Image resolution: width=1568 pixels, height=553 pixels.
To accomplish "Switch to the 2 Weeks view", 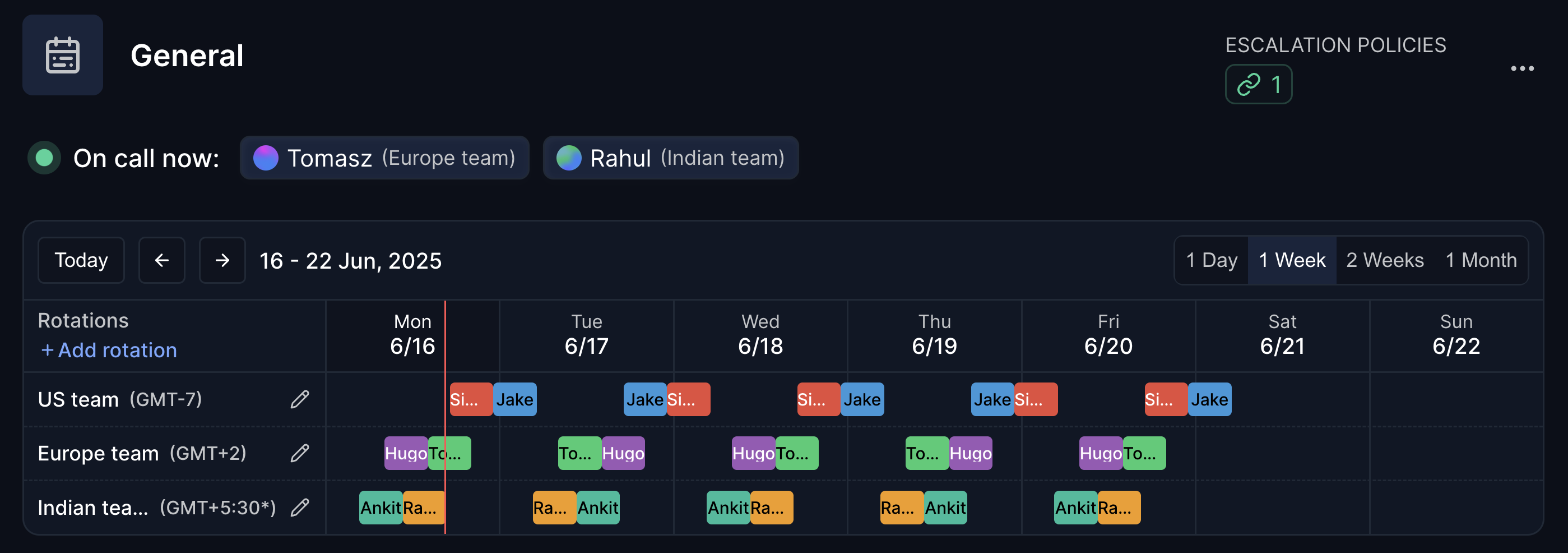I will [x=1385, y=261].
